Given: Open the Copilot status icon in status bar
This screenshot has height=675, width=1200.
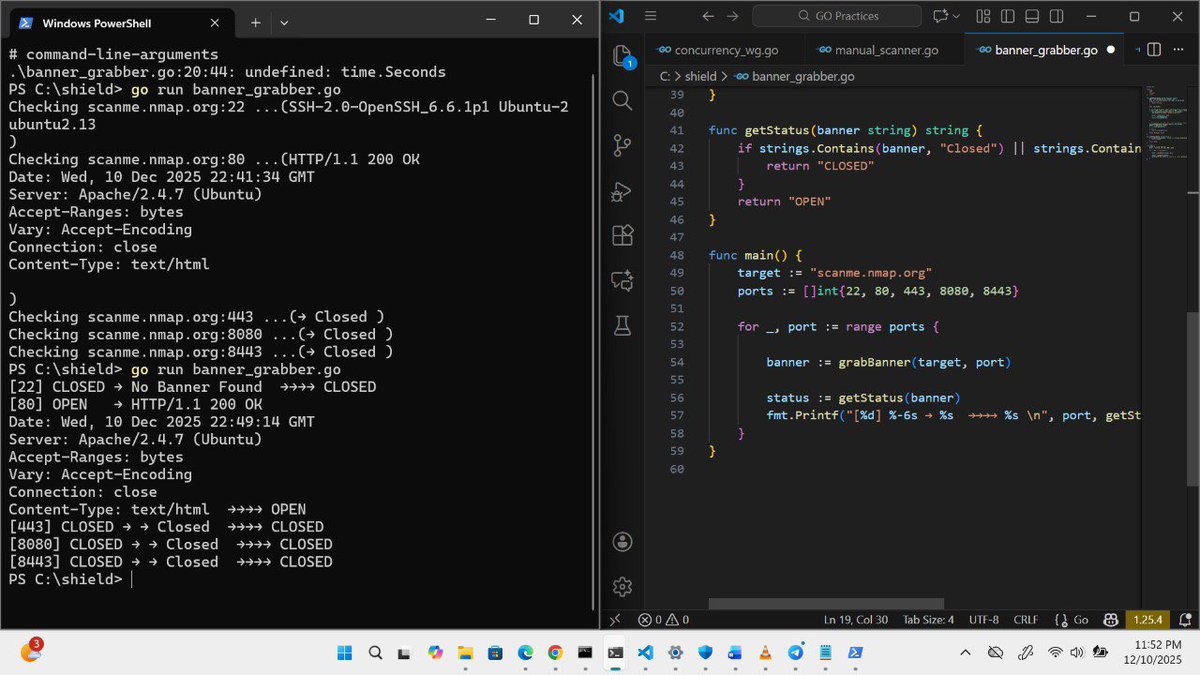Looking at the screenshot, I should click(x=1110, y=620).
